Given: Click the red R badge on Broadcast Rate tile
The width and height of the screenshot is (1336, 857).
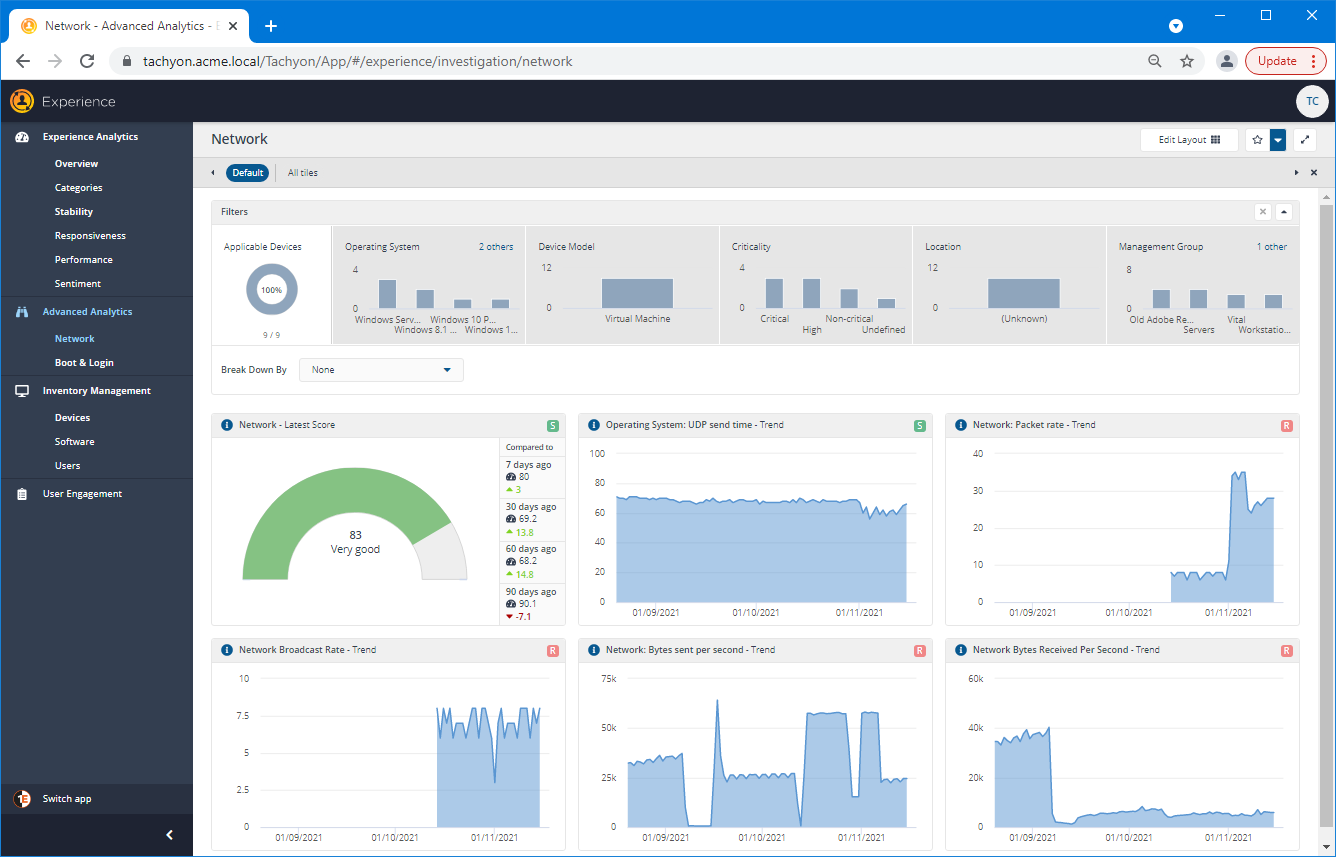Looking at the screenshot, I should point(553,651).
